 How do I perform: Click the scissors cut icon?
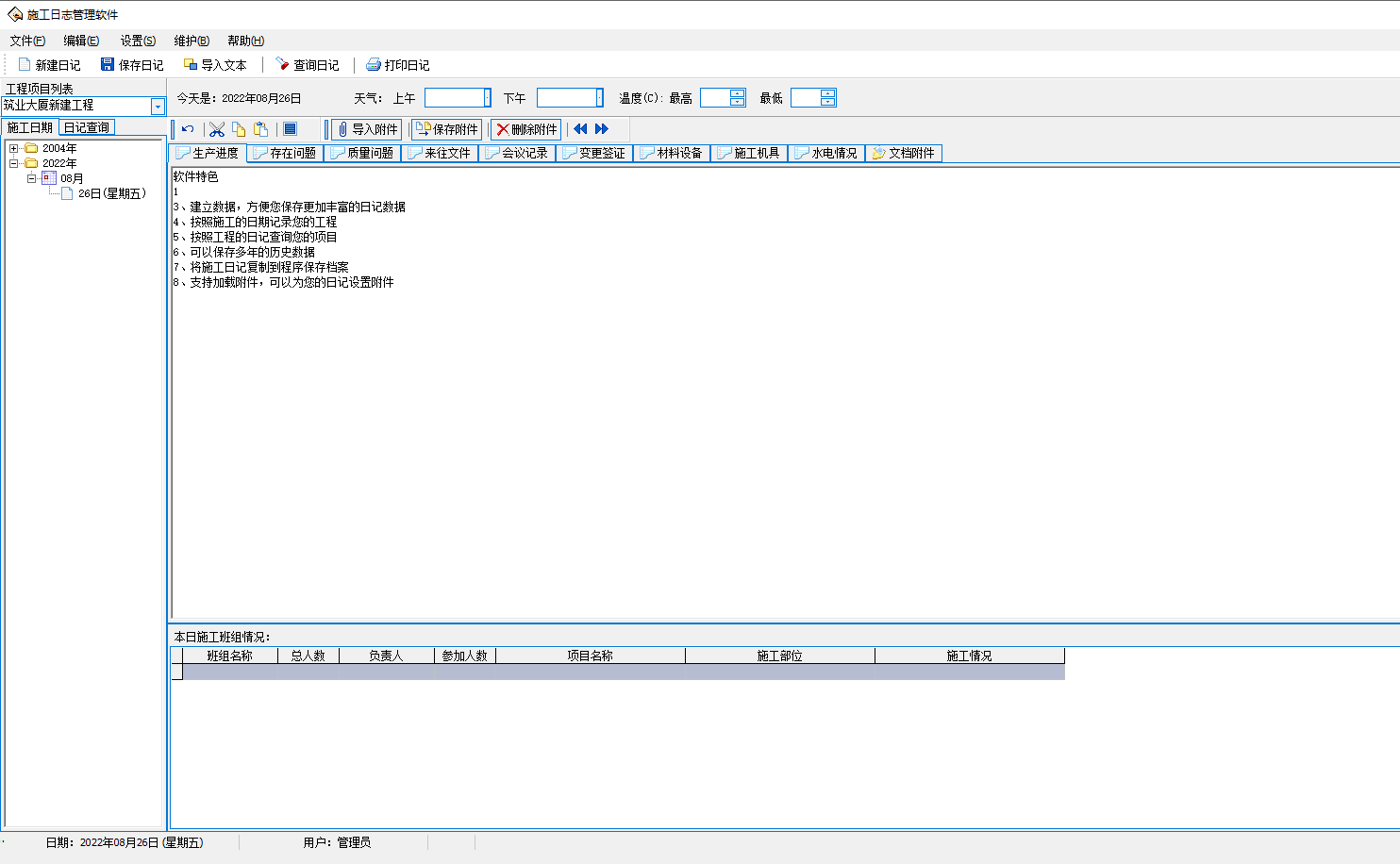point(217,129)
